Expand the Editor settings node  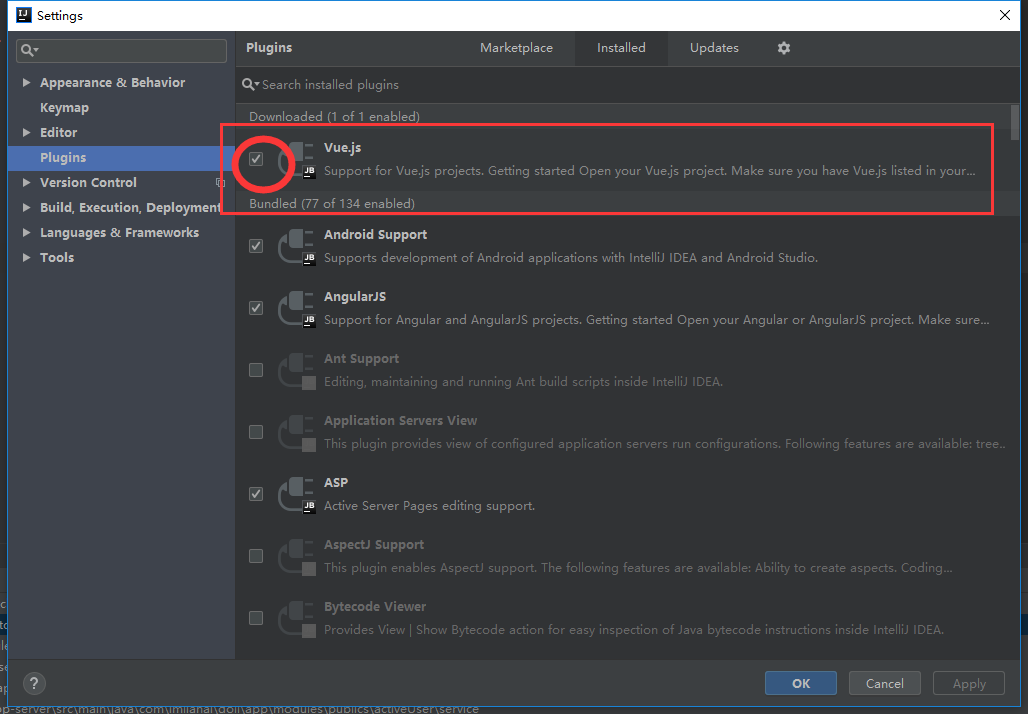tap(26, 132)
